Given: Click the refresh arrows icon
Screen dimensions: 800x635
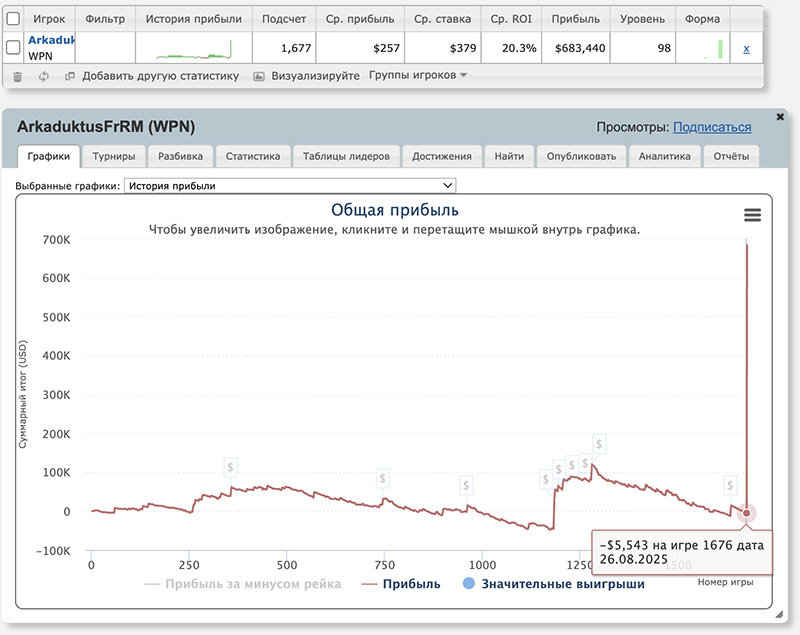Looking at the screenshot, I should pyautogui.click(x=43, y=76).
